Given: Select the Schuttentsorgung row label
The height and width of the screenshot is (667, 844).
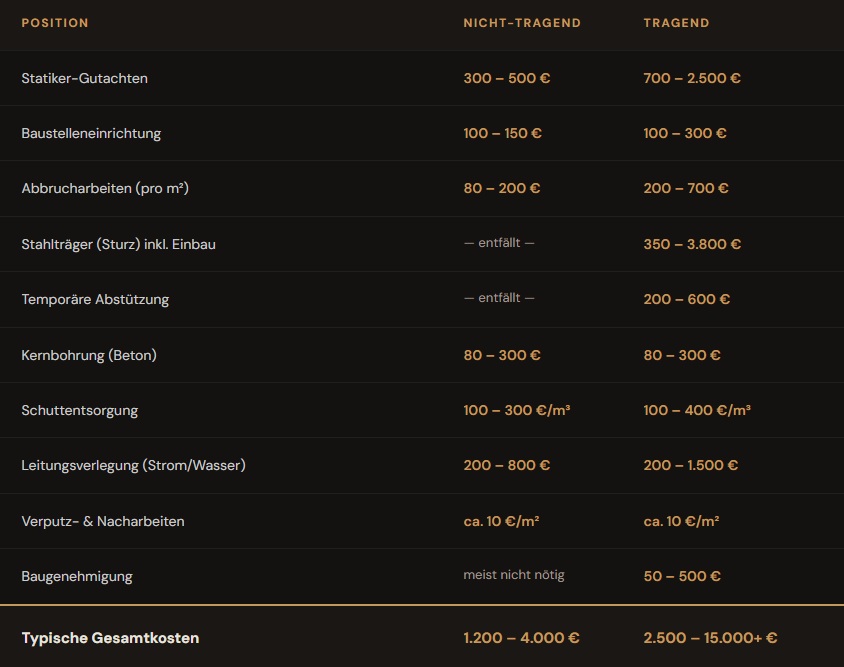Looking at the screenshot, I should (80, 410).
